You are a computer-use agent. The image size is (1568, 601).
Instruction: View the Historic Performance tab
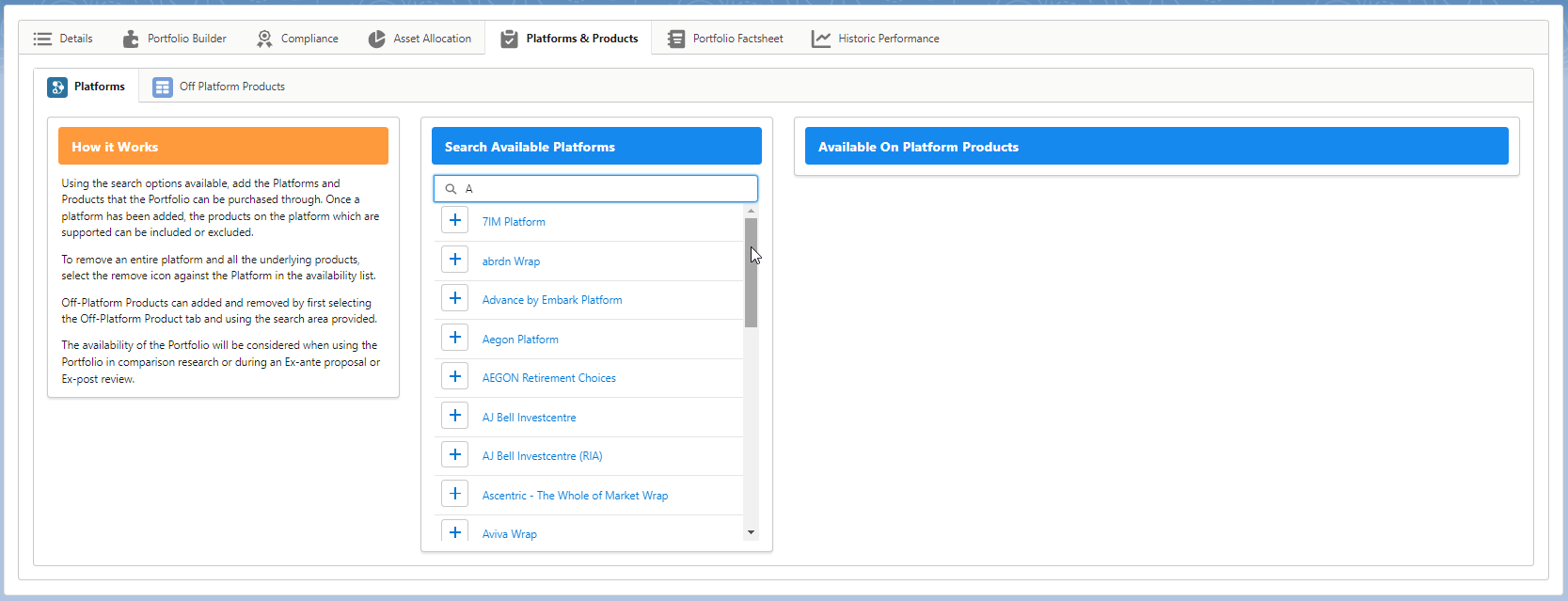pyautogui.click(x=876, y=39)
